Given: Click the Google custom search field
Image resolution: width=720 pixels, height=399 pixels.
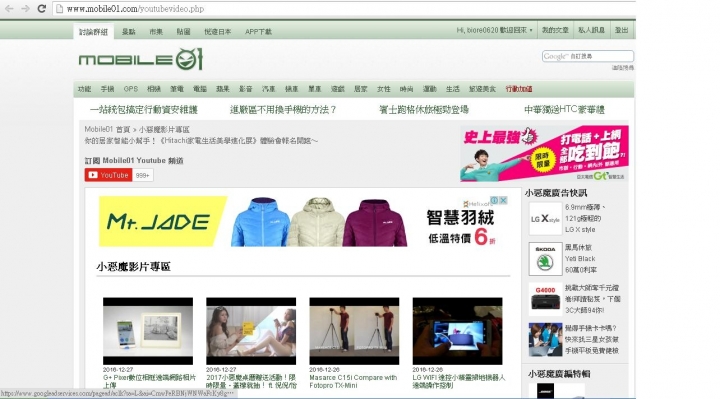Looking at the screenshot, I should [x=587, y=56].
